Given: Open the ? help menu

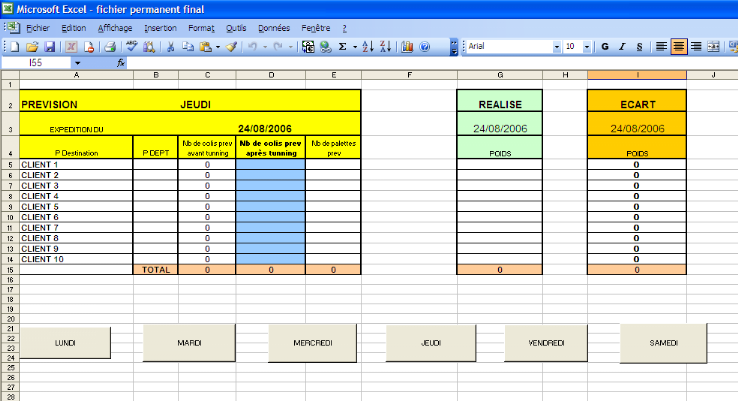Looking at the screenshot, I should tap(345, 28).
